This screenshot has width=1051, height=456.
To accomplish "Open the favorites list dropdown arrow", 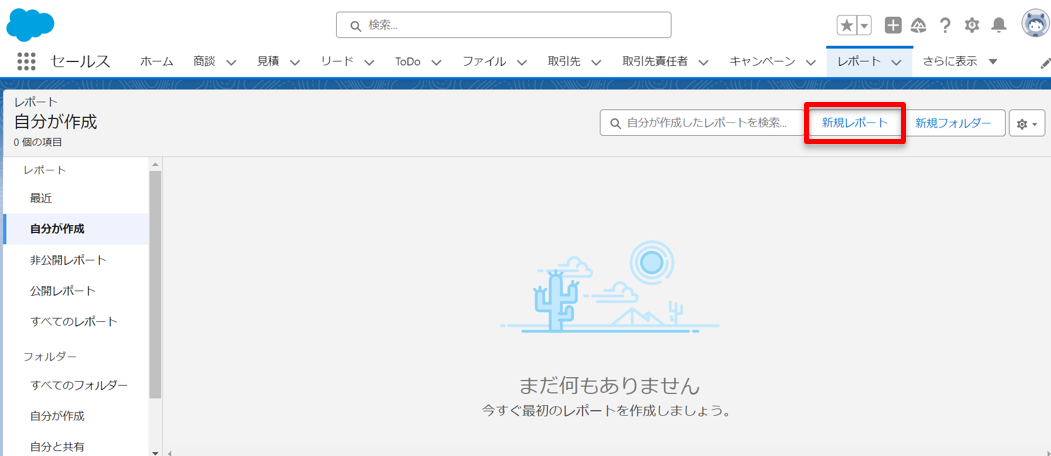I will coord(864,25).
